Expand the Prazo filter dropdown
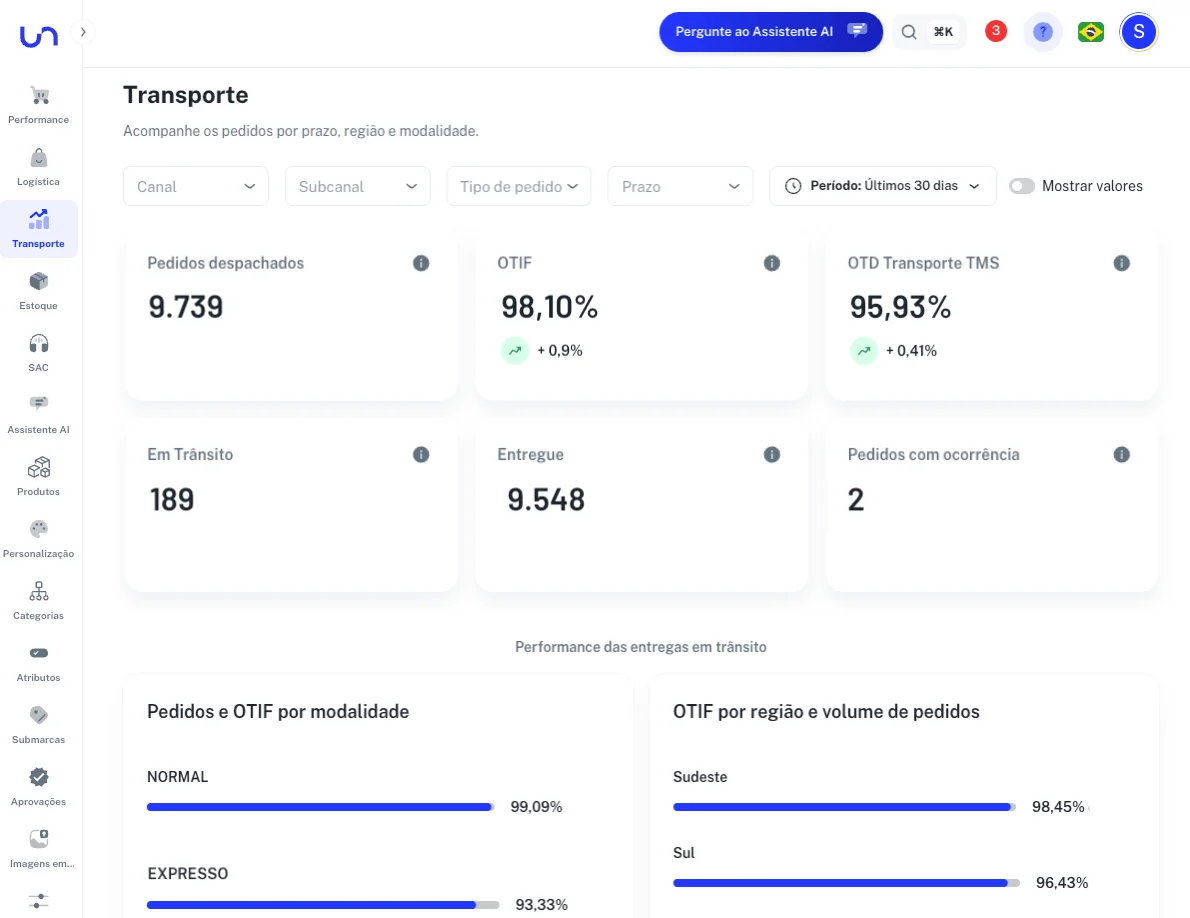1190x918 pixels. point(680,186)
